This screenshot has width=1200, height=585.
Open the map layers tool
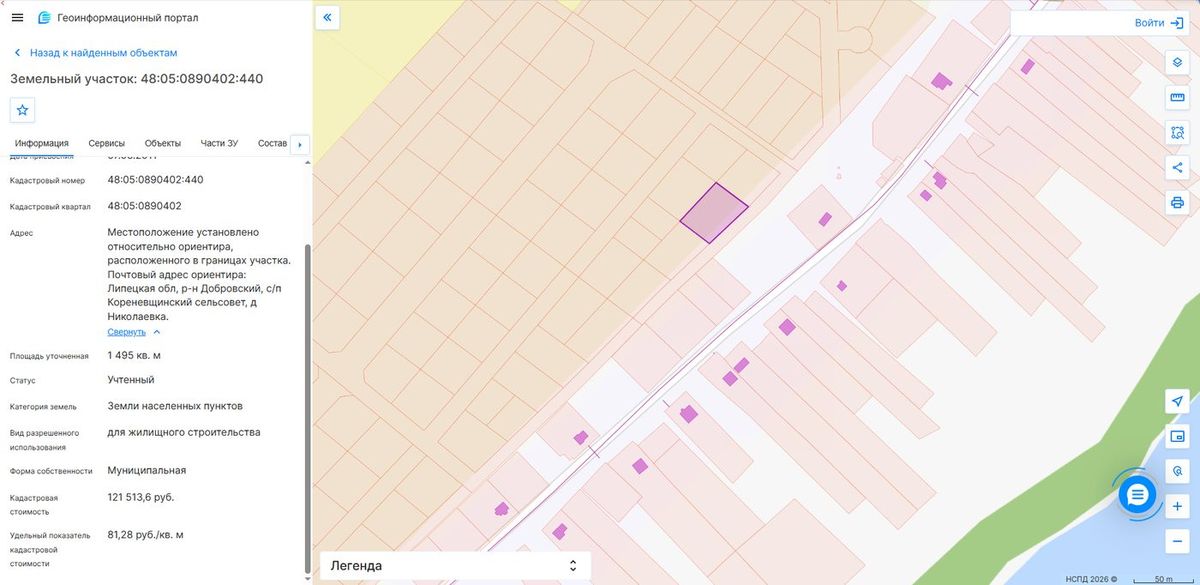(1177, 62)
